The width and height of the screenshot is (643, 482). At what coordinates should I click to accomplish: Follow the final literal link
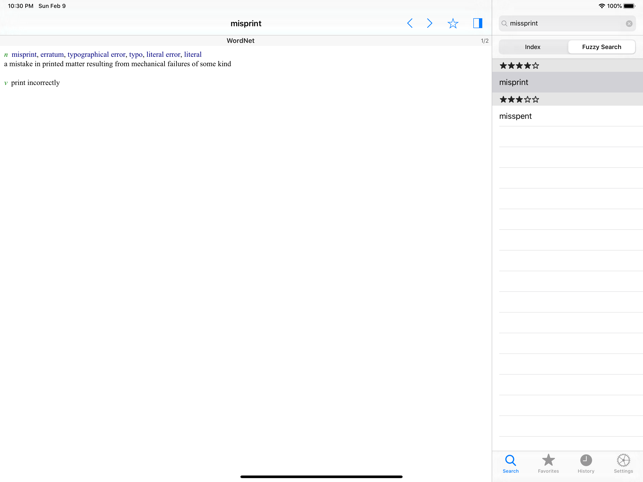193,55
